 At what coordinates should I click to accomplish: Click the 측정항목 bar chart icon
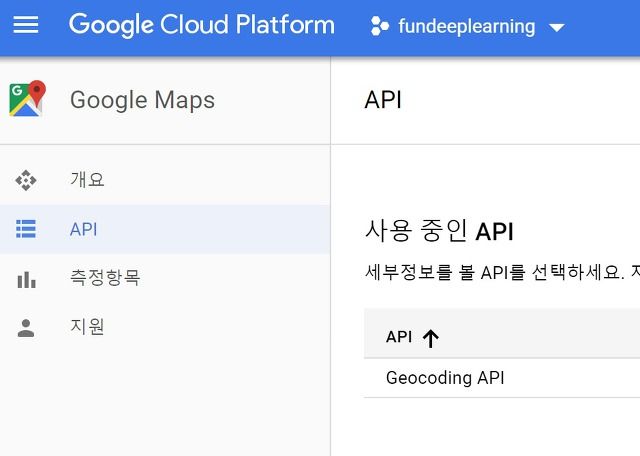coord(26,279)
